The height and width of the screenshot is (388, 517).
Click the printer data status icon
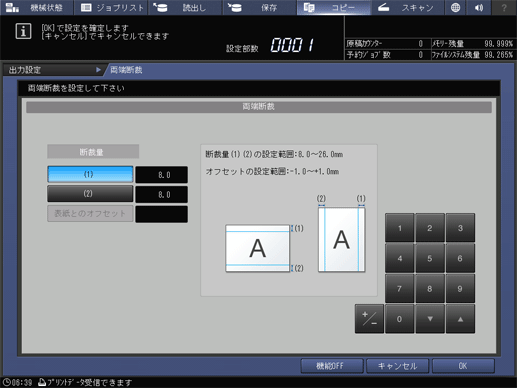point(42,382)
